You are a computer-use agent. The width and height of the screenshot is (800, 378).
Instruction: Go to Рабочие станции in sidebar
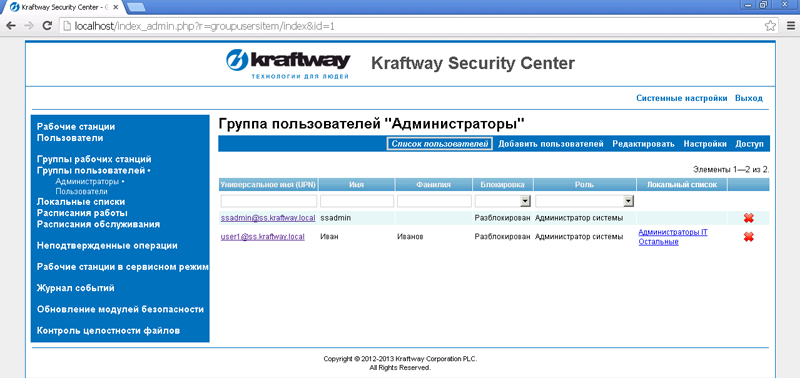76,127
